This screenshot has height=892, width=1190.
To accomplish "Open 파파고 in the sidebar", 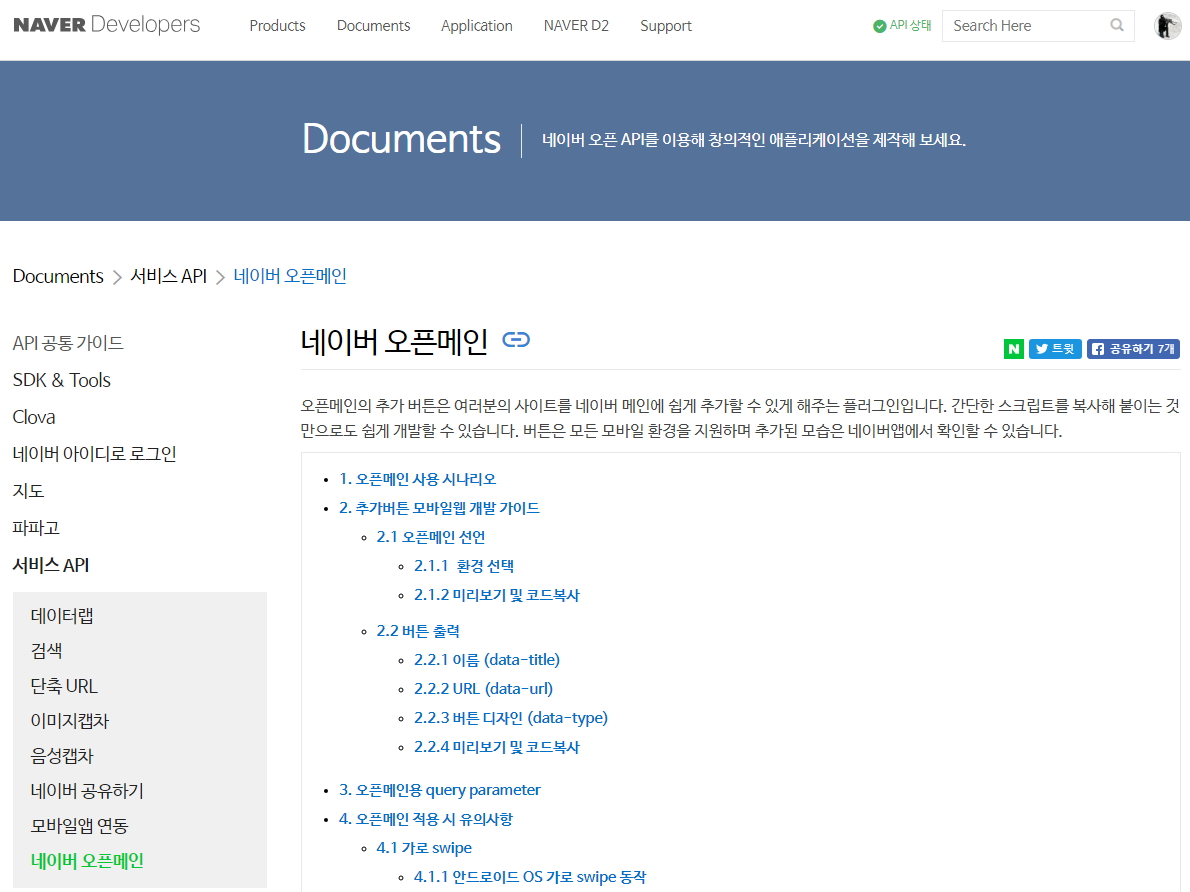I will pyautogui.click(x=36, y=528).
